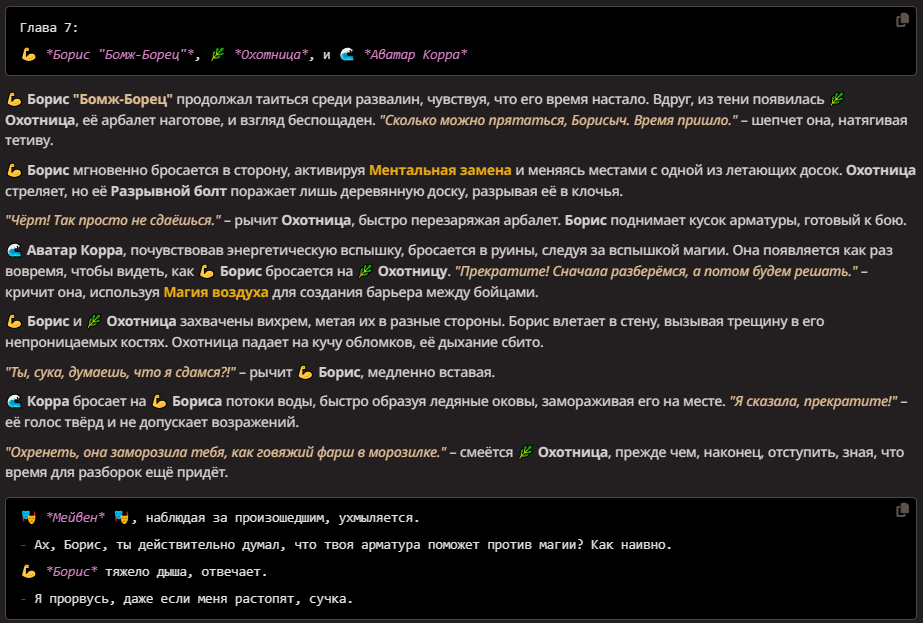Image resolution: width=923 pixels, height=623 pixels.
Task: Click the pink text *Охотница* in header
Action: tap(271, 55)
